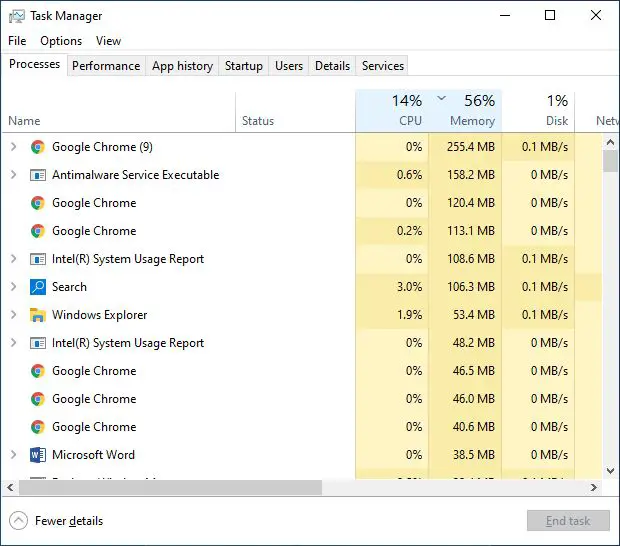Expand the Microsoft Word process group
Viewport: 620px width, 546px height.
[13, 455]
